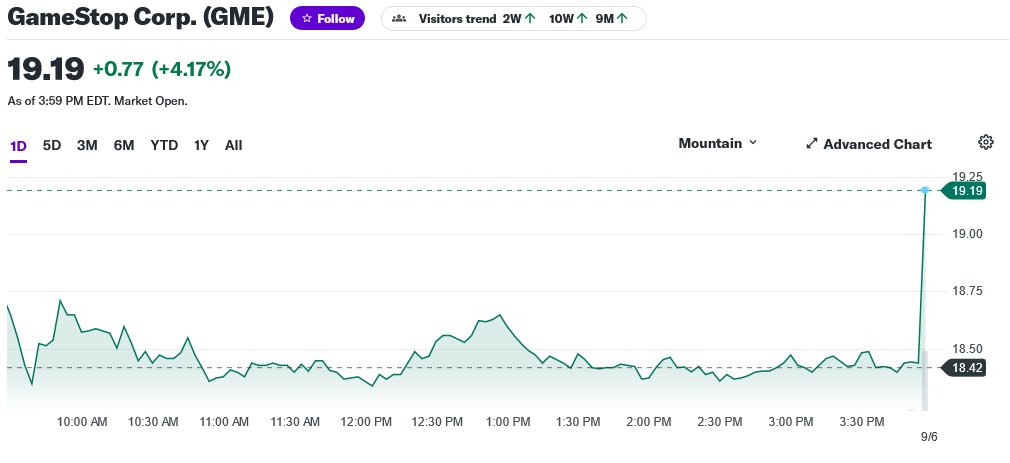The width and height of the screenshot is (1010, 463).
Task: Click the 2W visitors trend indicator
Action: click(x=519, y=19)
